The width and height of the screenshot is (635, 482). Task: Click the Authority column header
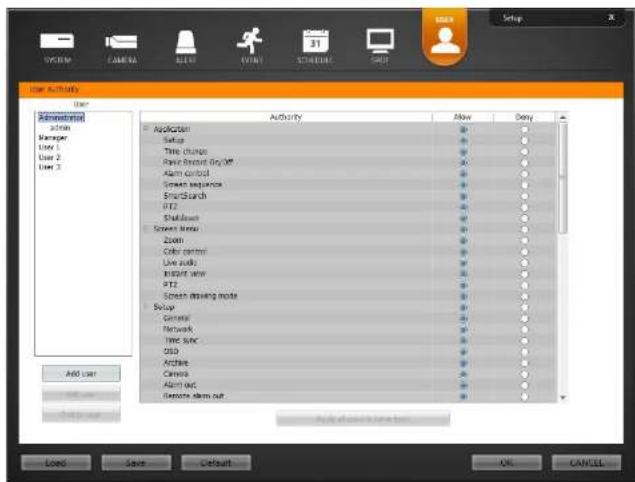click(286, 117)
